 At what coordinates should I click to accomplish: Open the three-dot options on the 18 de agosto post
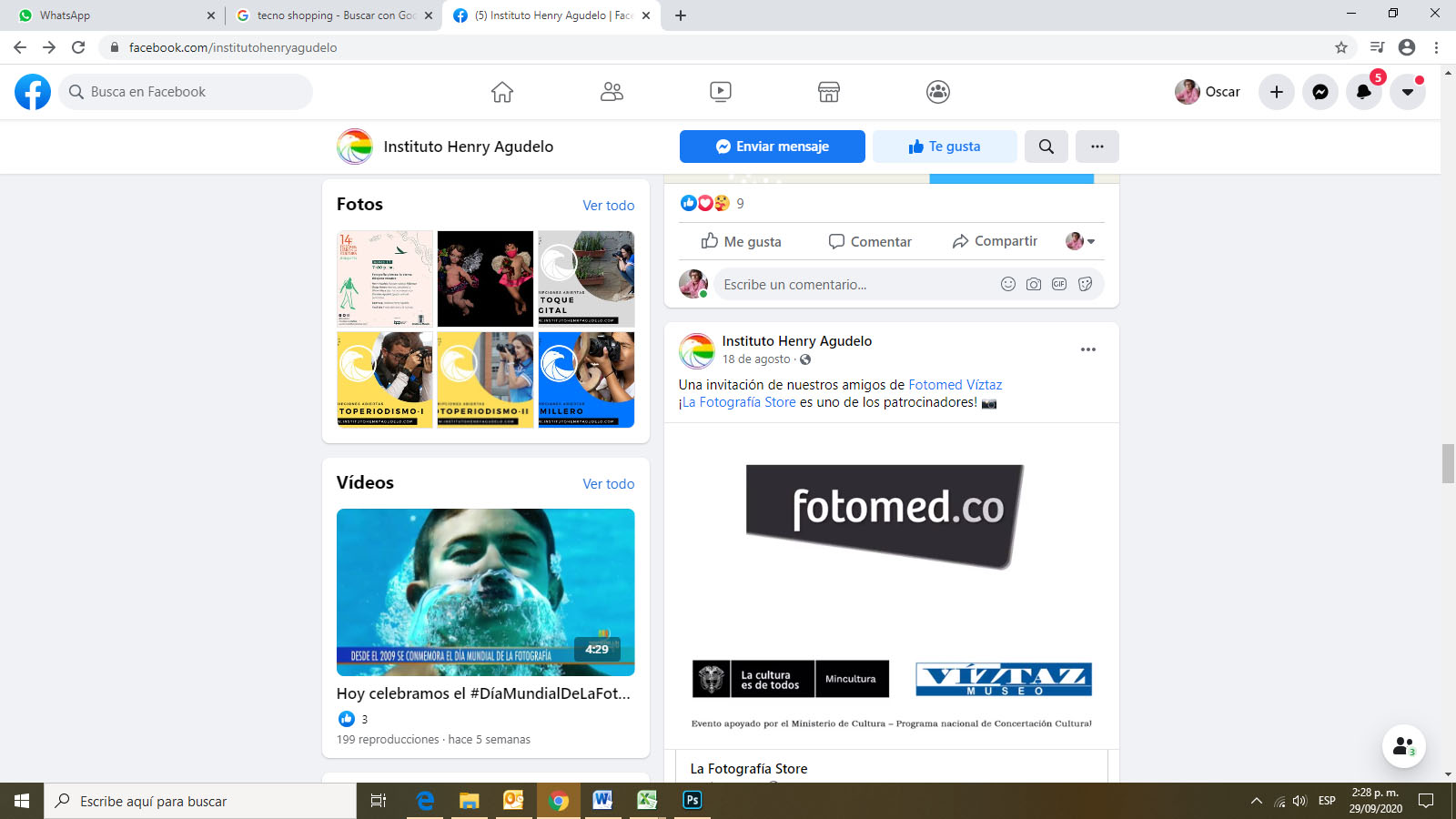(1087, 349)
